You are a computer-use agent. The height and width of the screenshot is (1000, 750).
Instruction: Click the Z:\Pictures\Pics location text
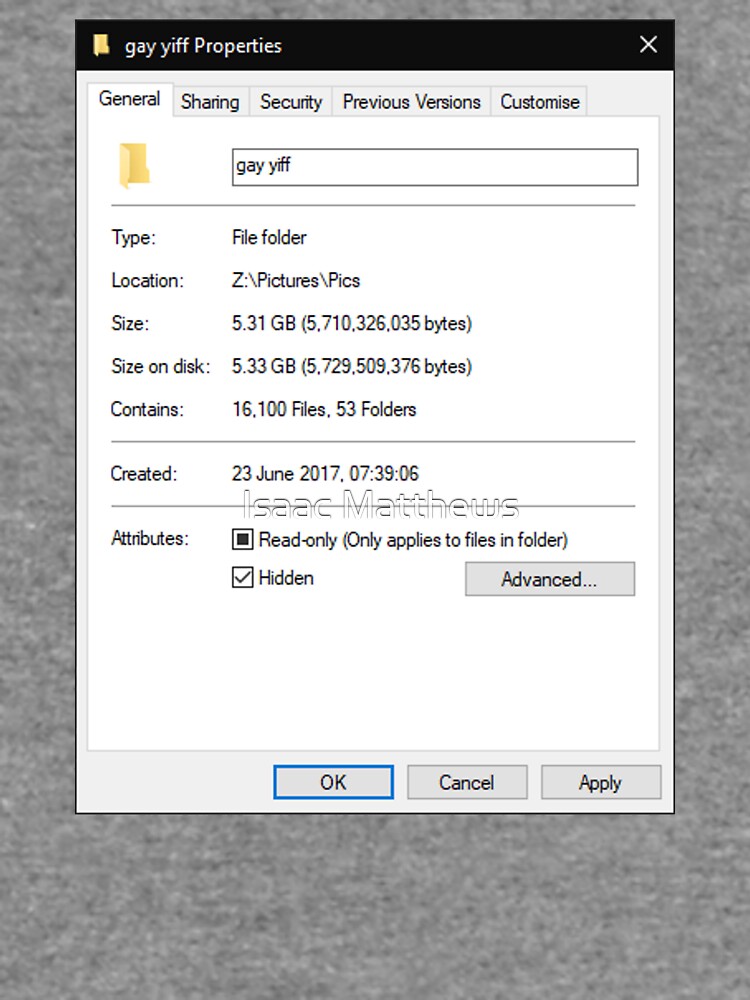pyautogui.click(x=296, y=281)
